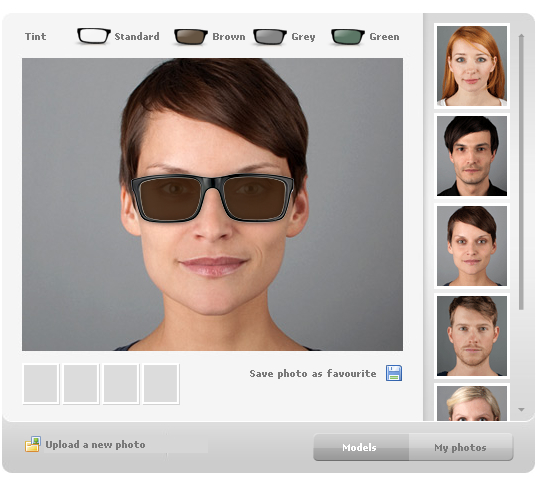Select the Standard clear lens tint icon
This screenshot has height=484, width=537.
pos(93,36)
